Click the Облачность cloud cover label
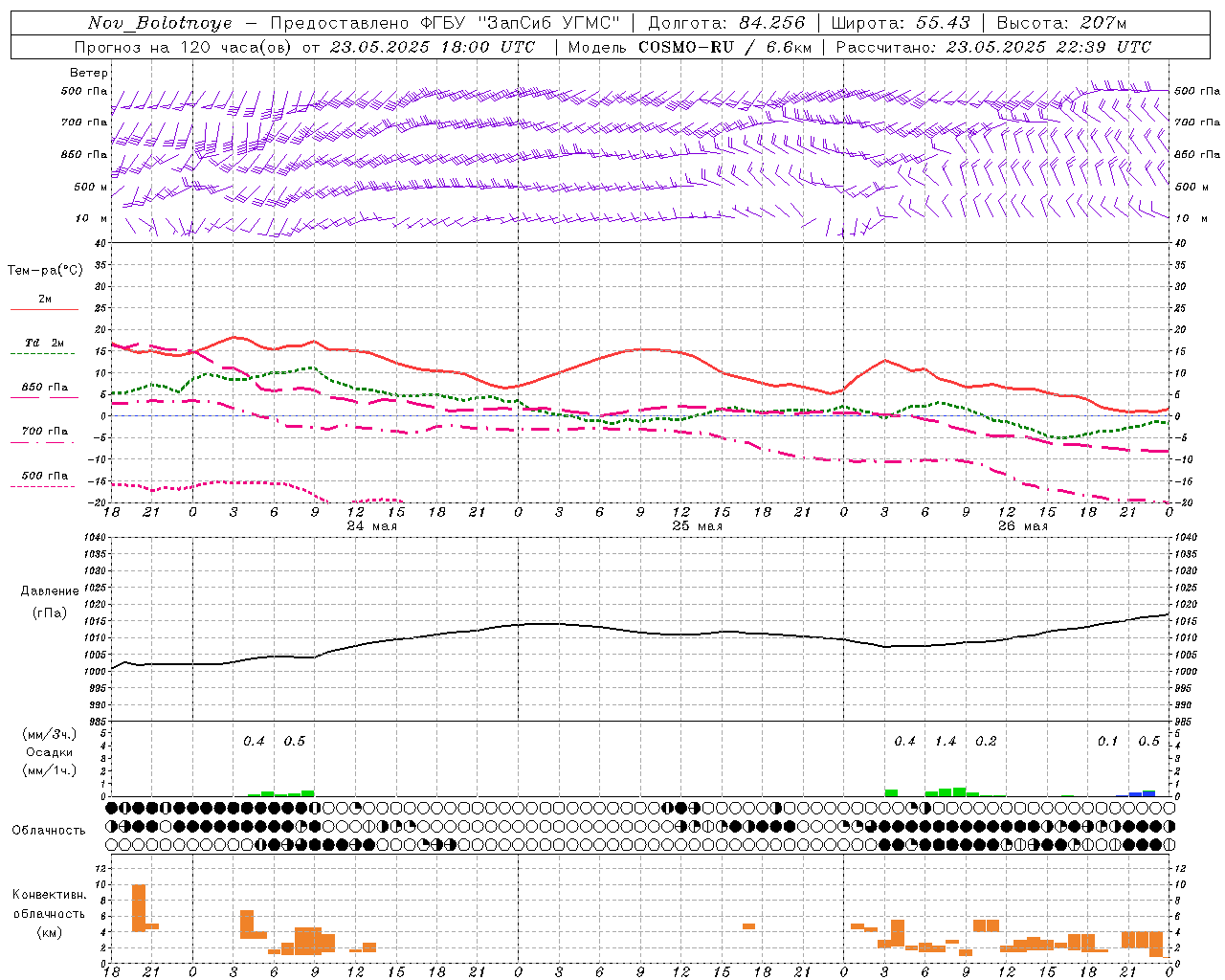1225x980 pixels. [49, 830]
